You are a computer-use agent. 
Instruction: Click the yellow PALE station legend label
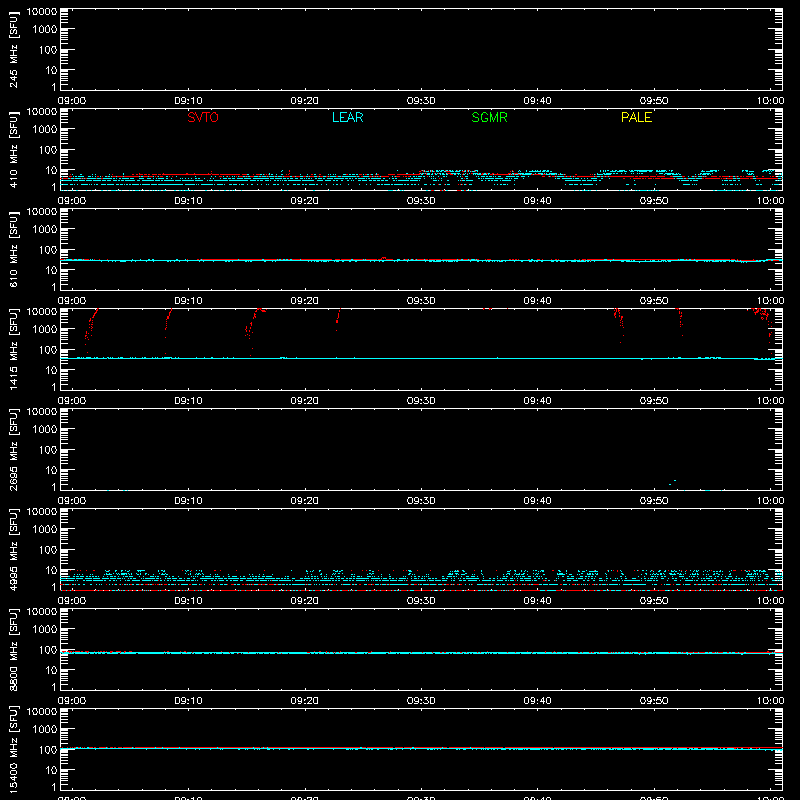636,117
